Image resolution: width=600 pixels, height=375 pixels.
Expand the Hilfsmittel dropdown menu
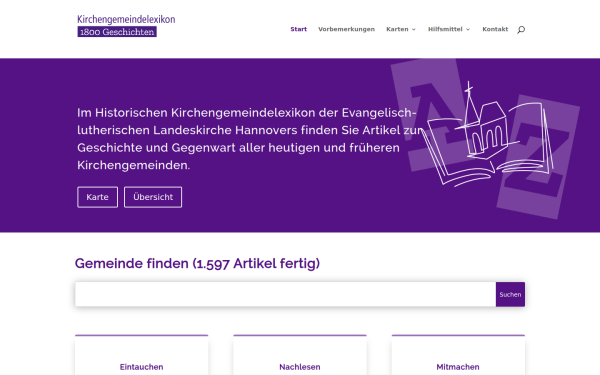(x=449, y=29)
